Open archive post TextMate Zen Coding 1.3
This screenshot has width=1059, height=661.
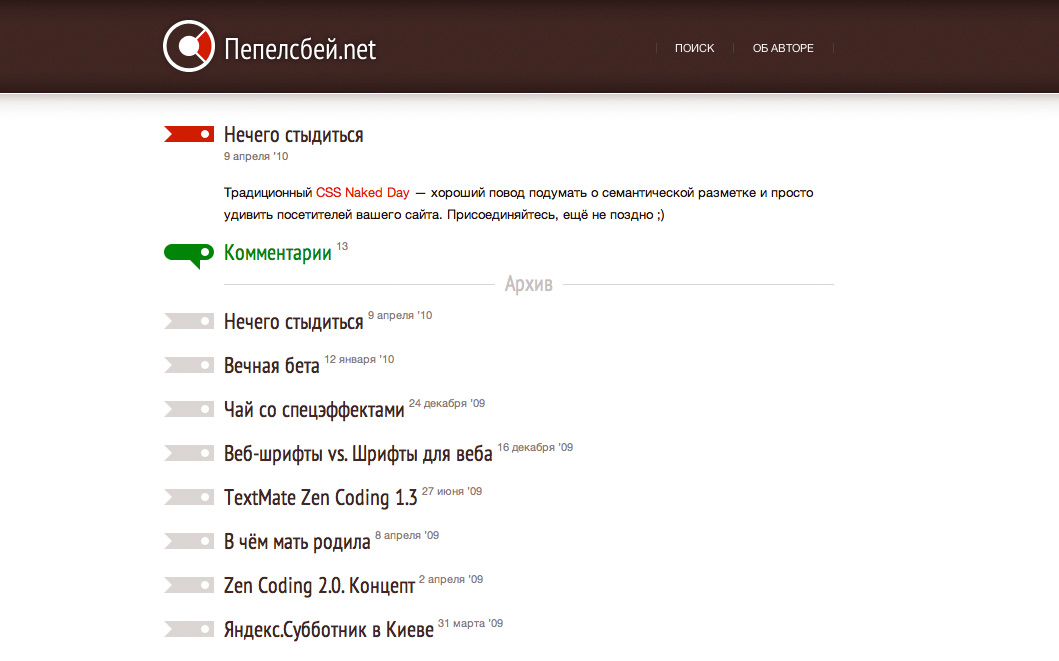(x=320, y=498)
